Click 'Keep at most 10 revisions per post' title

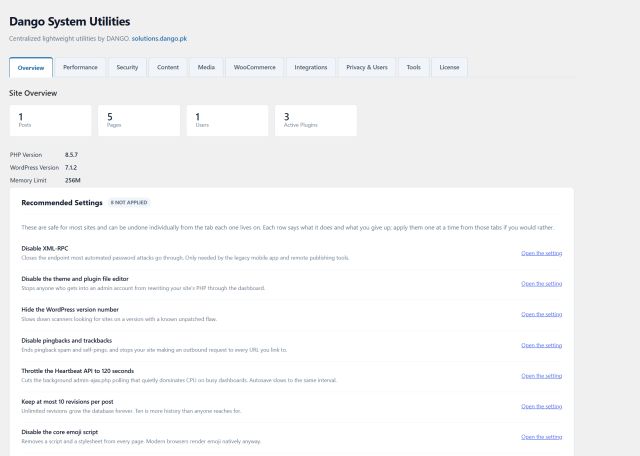[x=67, y=402]
